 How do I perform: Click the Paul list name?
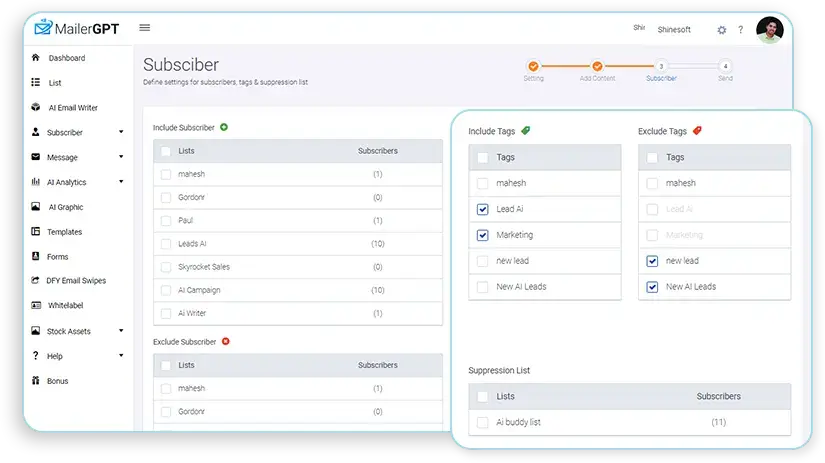pos(185,220)
